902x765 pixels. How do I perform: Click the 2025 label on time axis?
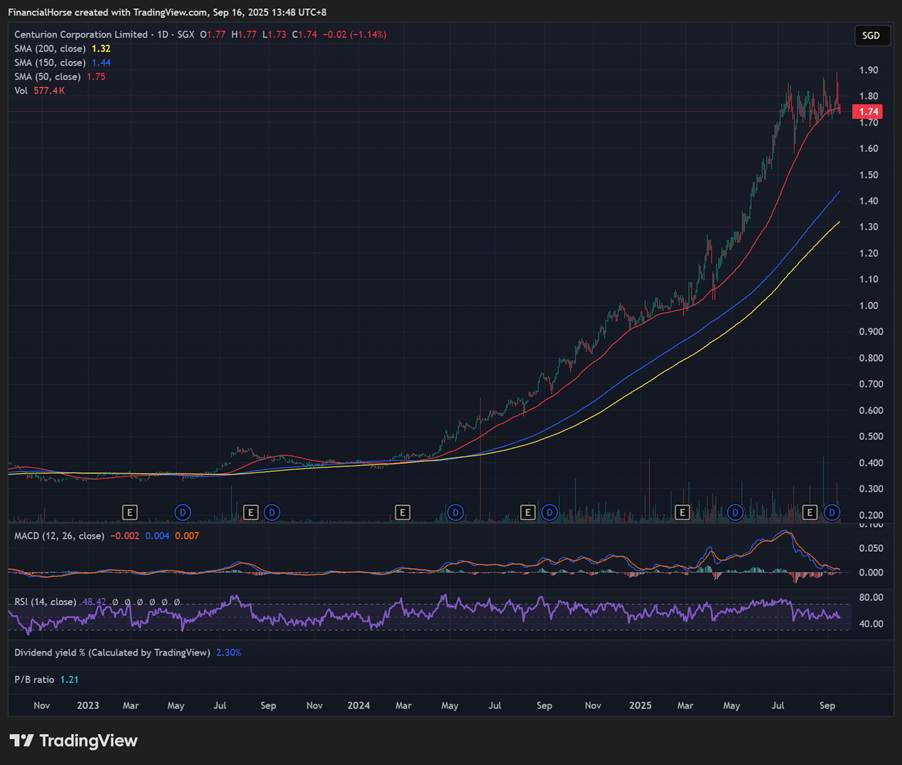(640, 706)
